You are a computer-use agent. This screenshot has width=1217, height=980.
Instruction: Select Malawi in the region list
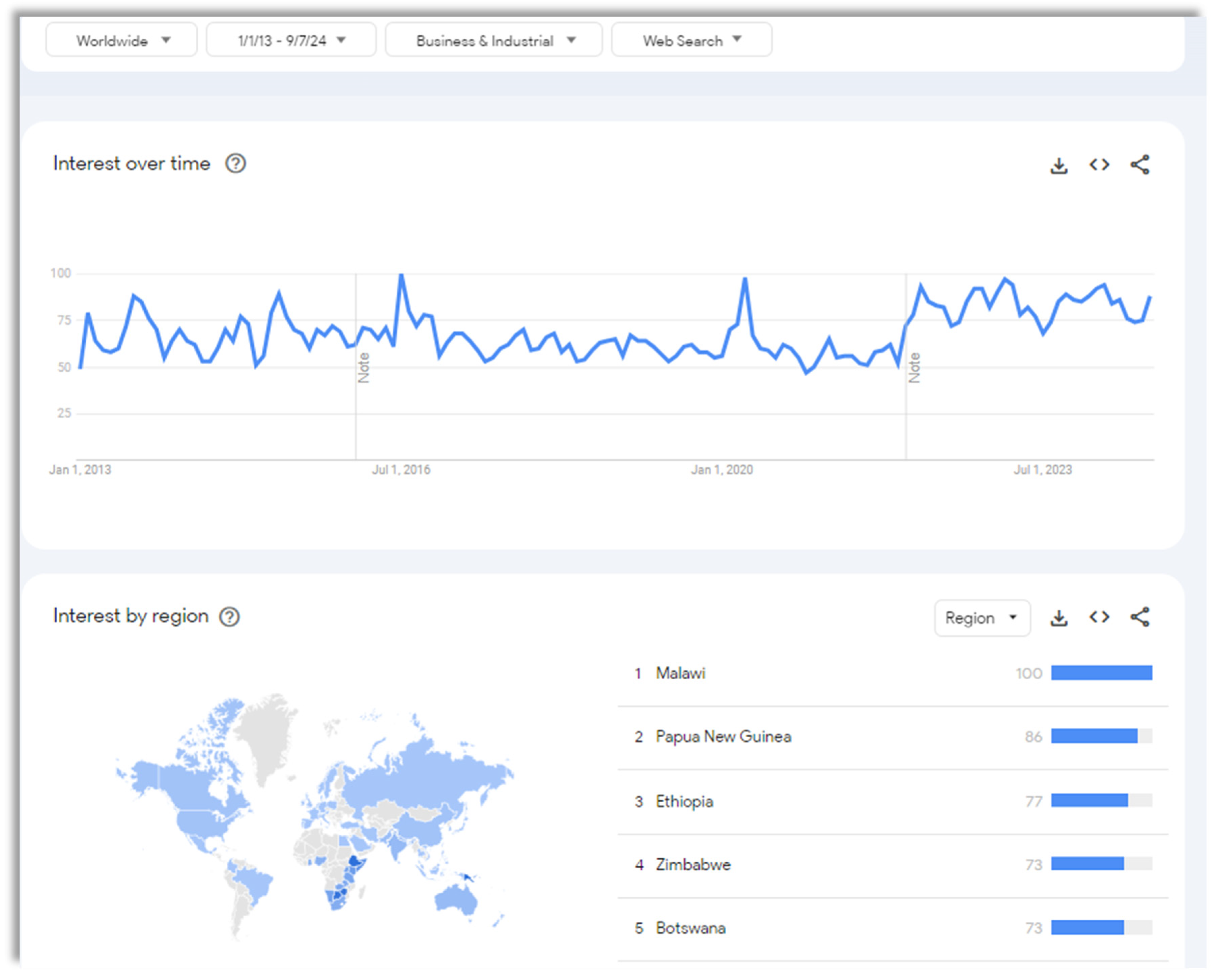[680, 673]
